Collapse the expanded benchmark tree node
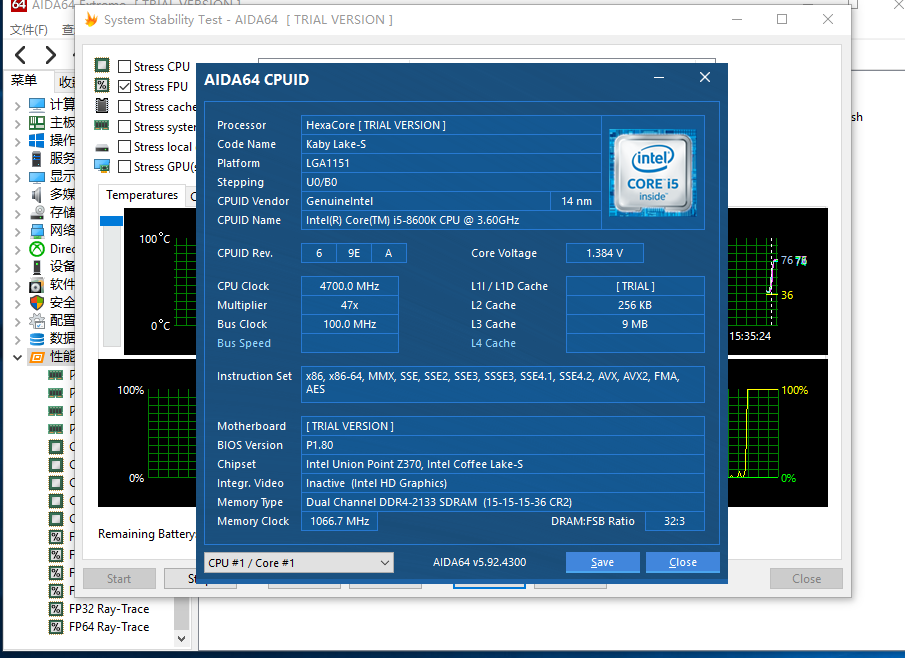Screen dimensions: 905x658 [17, 357]
